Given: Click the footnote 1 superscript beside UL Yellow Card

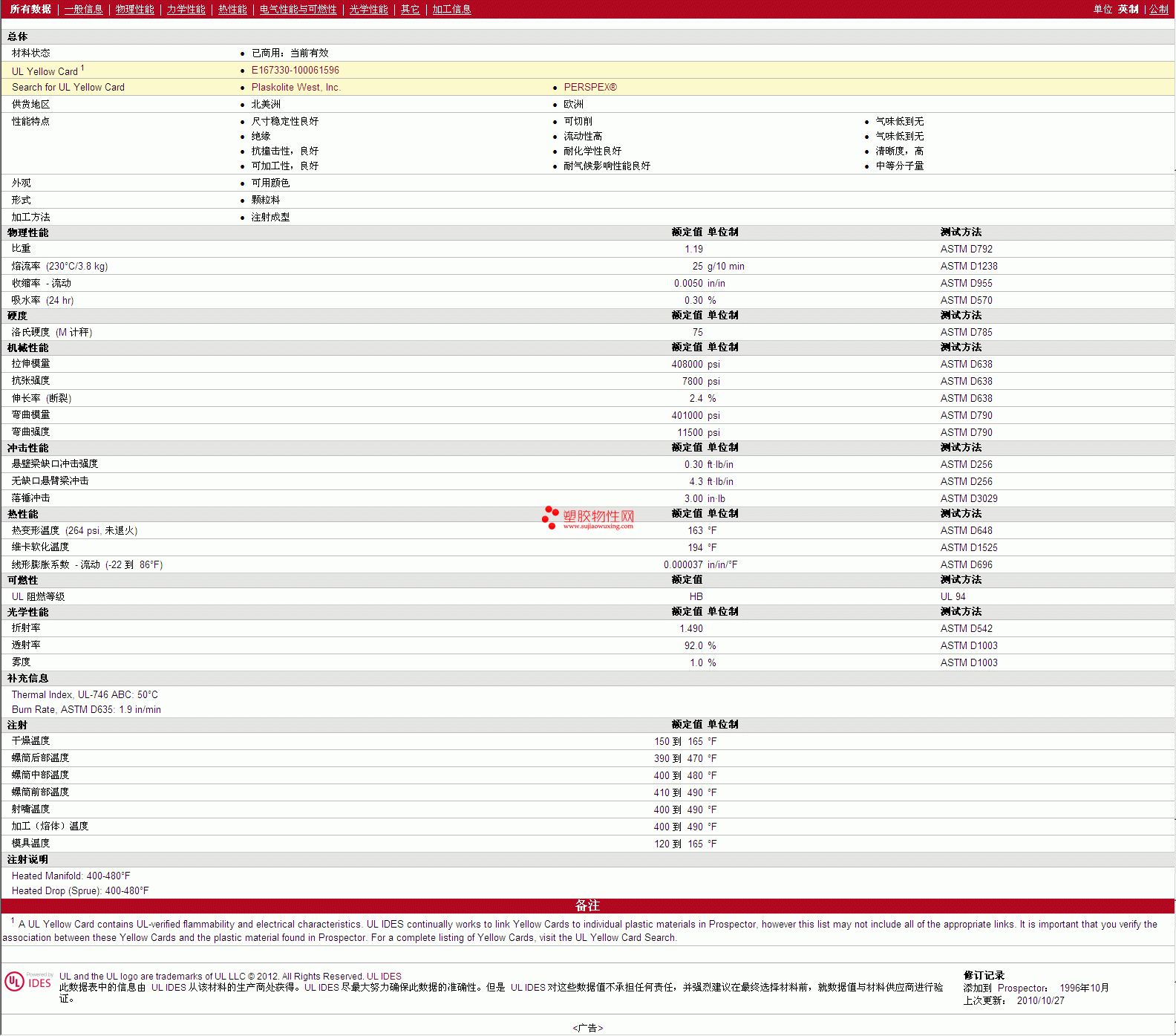Looking at the screenshot, I should [82, 68].
